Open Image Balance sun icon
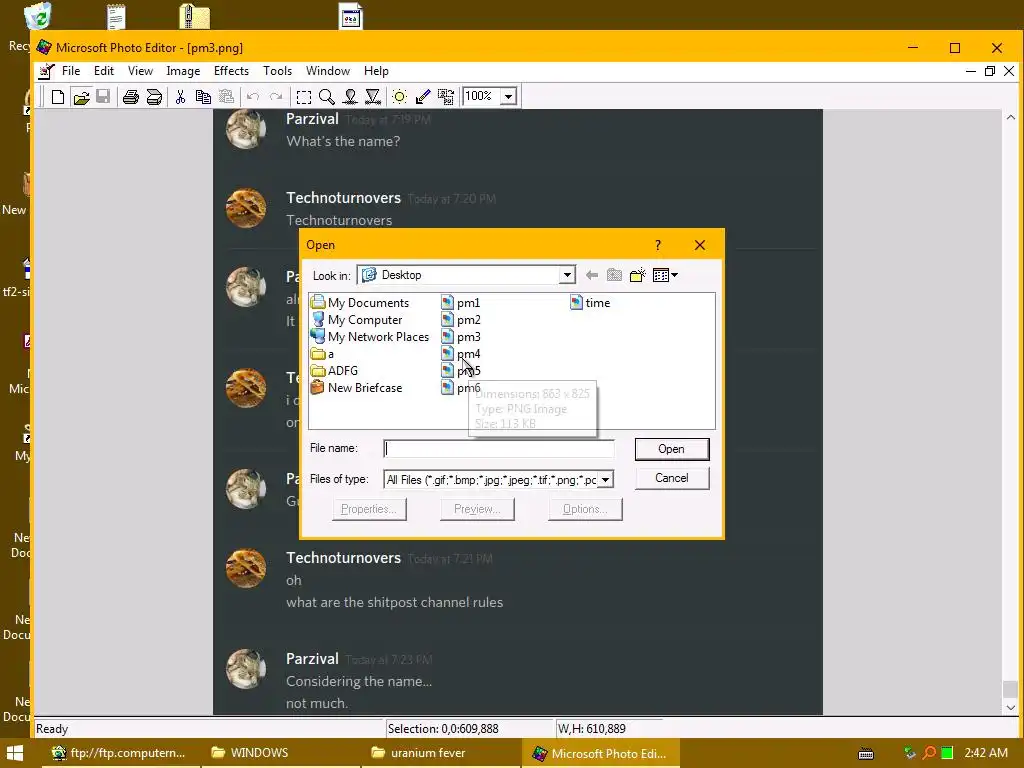 pos(400,97)
